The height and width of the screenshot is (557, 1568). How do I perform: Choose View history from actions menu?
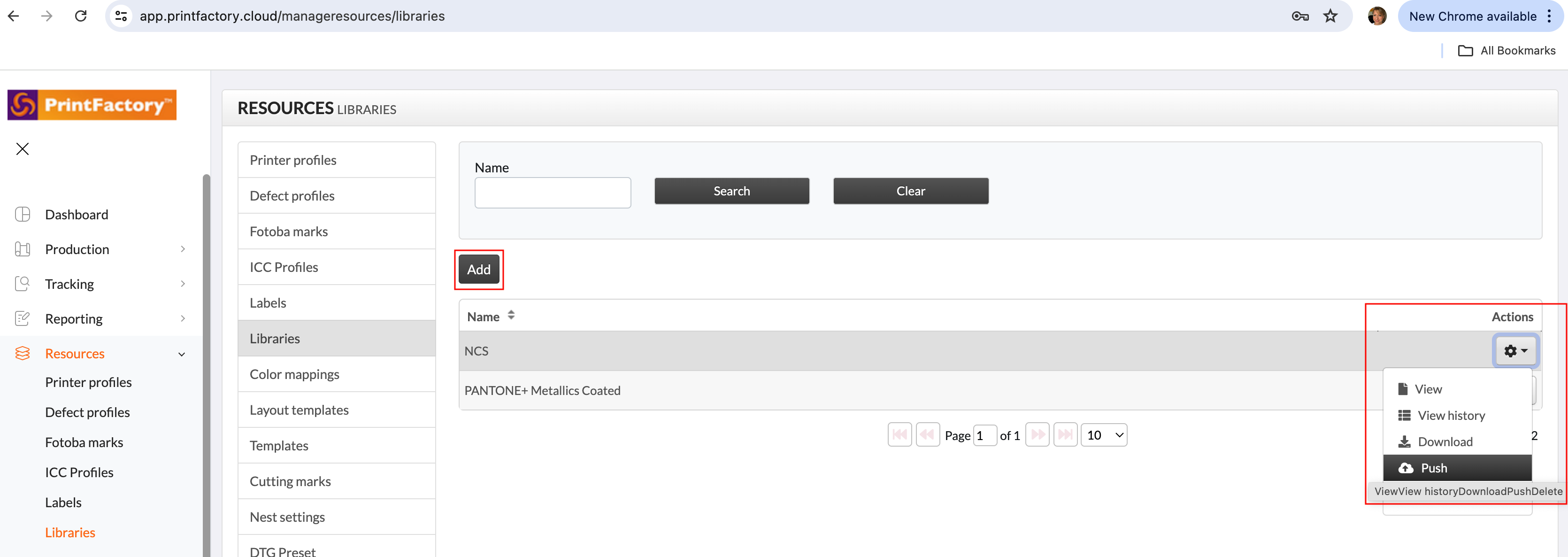(1457, 415)
